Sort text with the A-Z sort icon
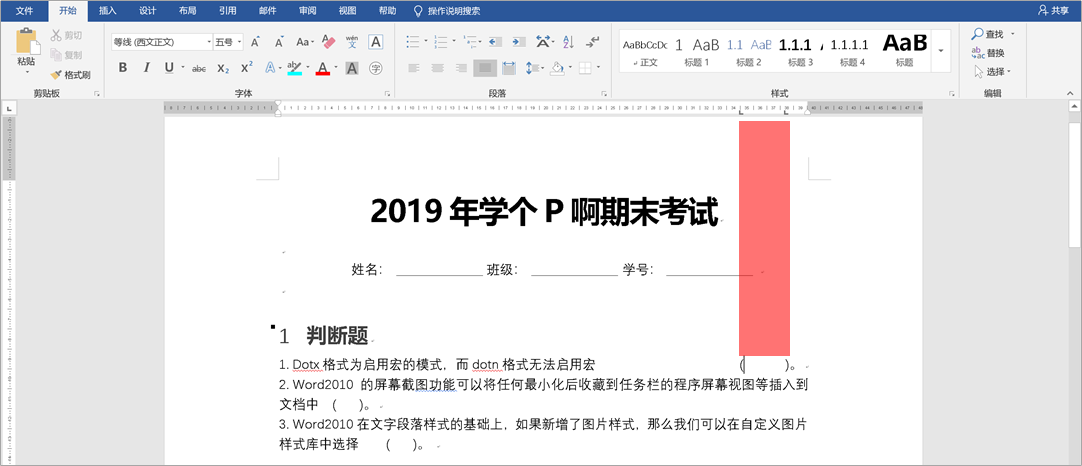 pos(568,42)
